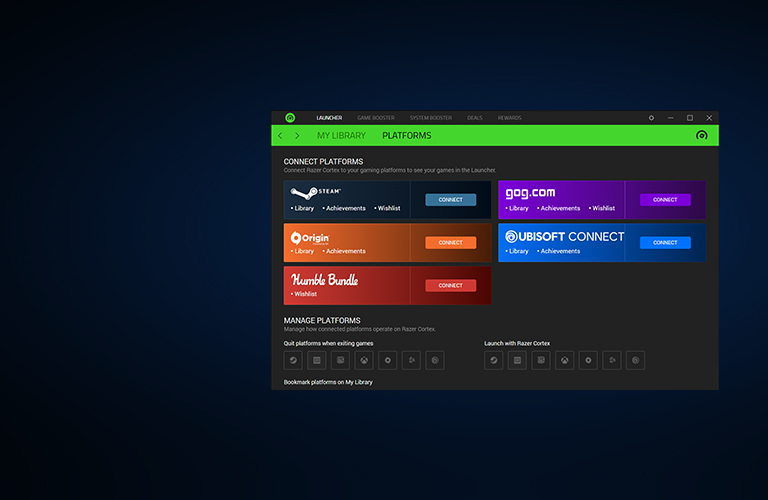The height and width of the screenshot is (500, 768).
Task: Click the Ubisoft Connect logo
Action: coord(564,237)
